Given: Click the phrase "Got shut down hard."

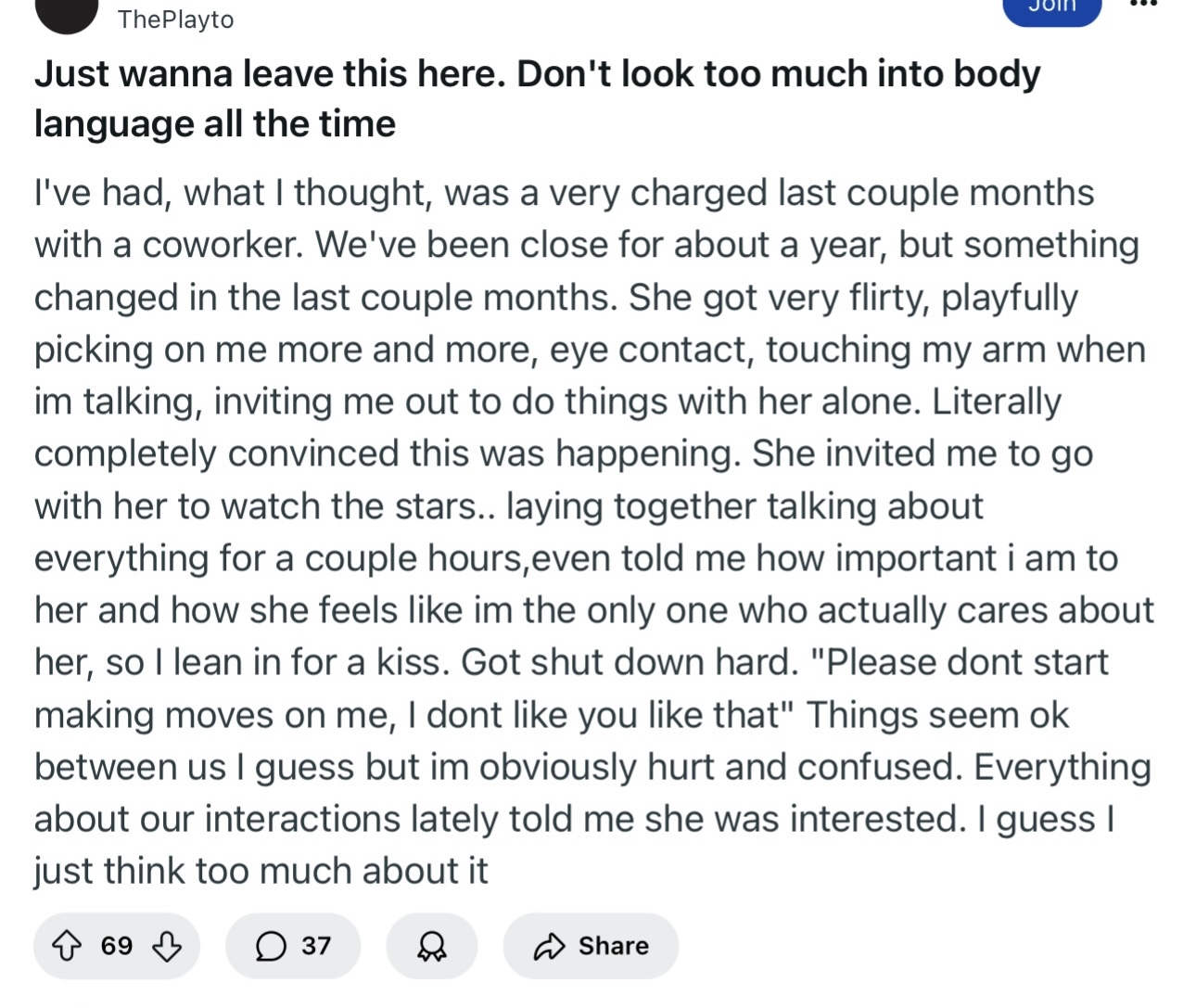Looking at the screenshot, I should coord(630,662).
